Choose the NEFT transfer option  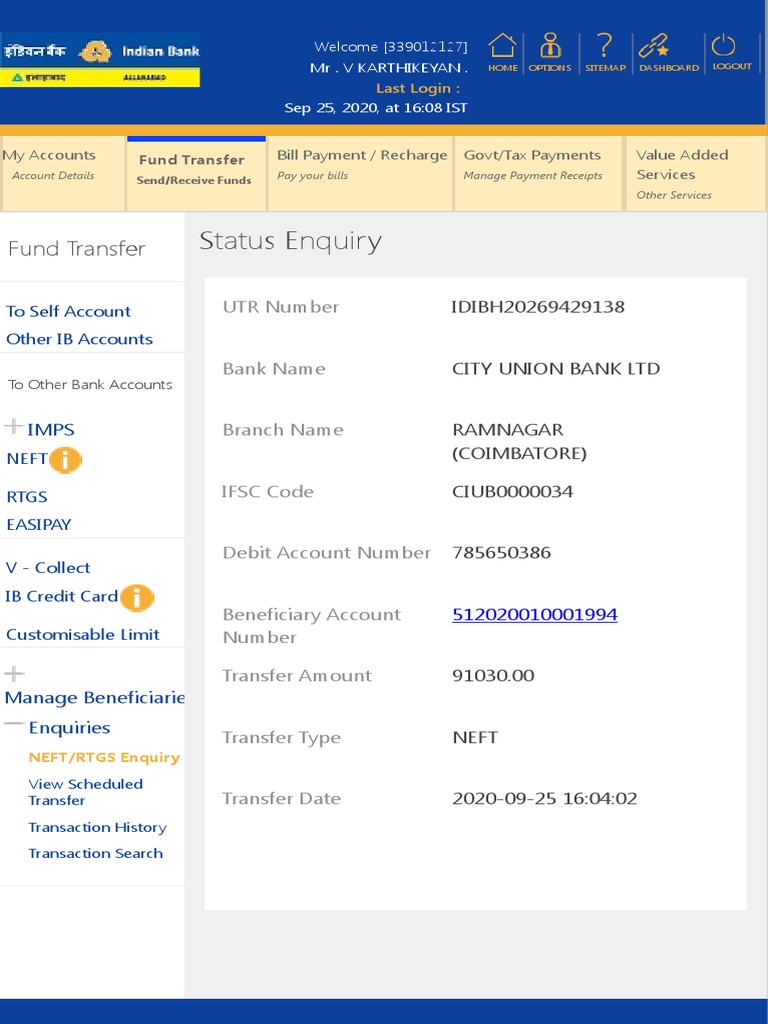(x=27, y=458)
